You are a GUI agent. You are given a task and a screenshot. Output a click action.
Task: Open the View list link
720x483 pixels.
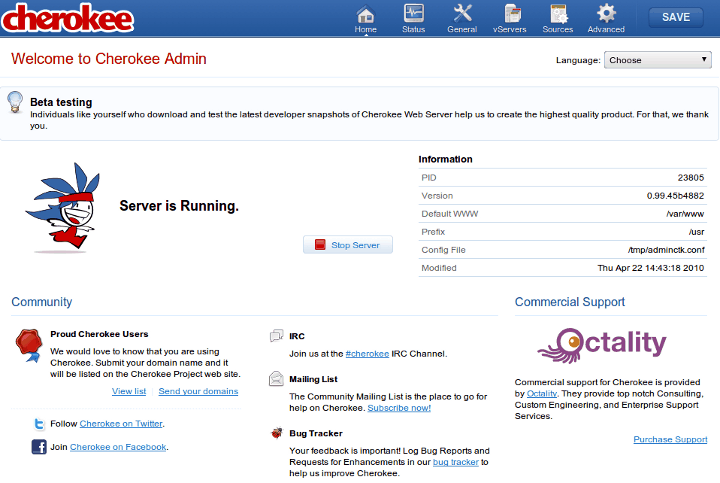pos(129,391)
